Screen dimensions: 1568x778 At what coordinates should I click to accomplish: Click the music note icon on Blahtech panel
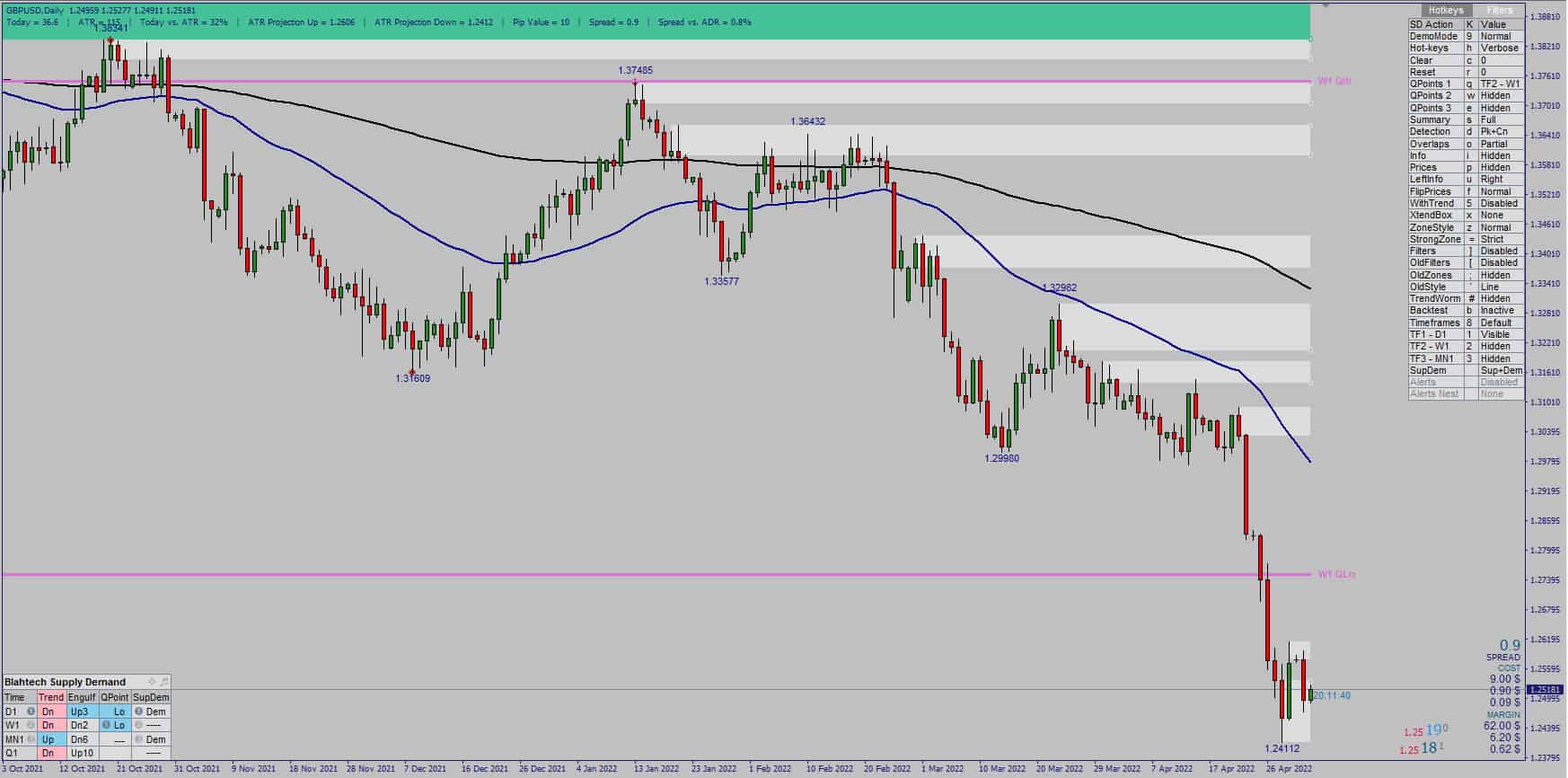pyautogui.click(x=164, y=682)
